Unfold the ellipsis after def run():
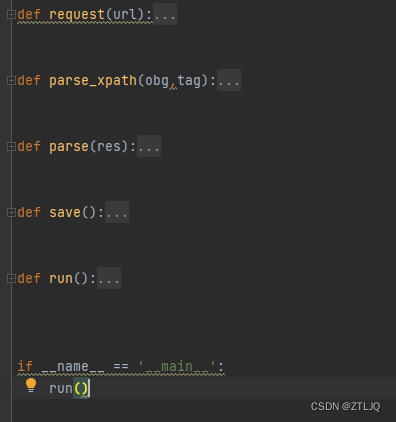Screen dimensions: 396x422 pyautogui.click(x=109, y=278)
